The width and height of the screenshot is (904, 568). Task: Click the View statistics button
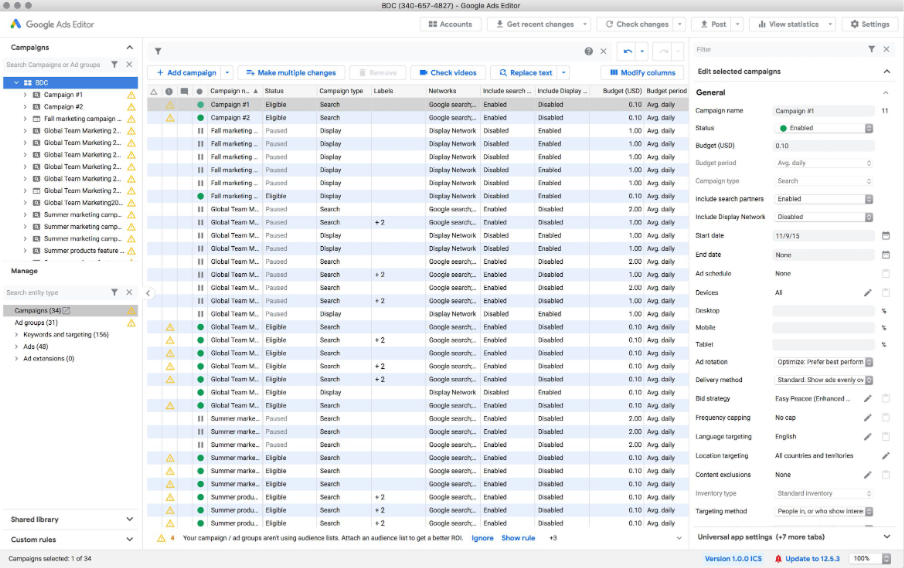tap(788, 24)
